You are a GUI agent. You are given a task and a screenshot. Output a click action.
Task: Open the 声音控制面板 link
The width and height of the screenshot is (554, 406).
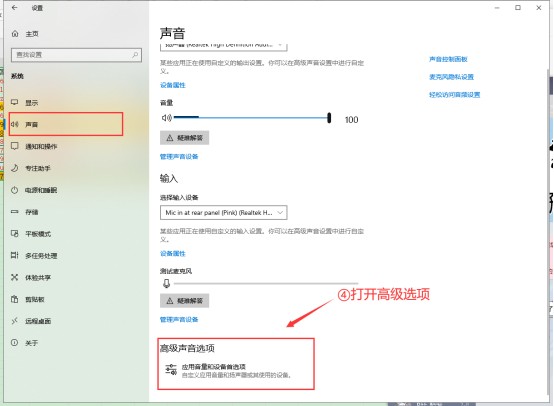coord(448,59)
